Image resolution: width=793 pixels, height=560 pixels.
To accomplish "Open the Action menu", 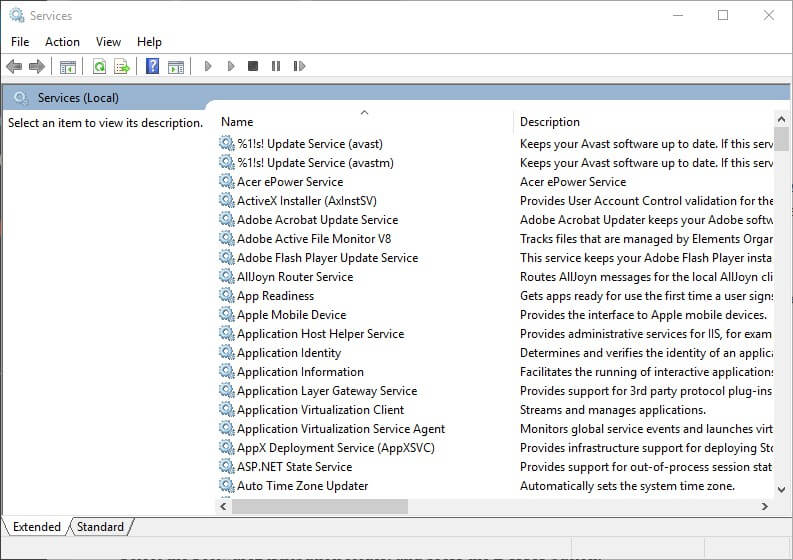I will [62, 42].
